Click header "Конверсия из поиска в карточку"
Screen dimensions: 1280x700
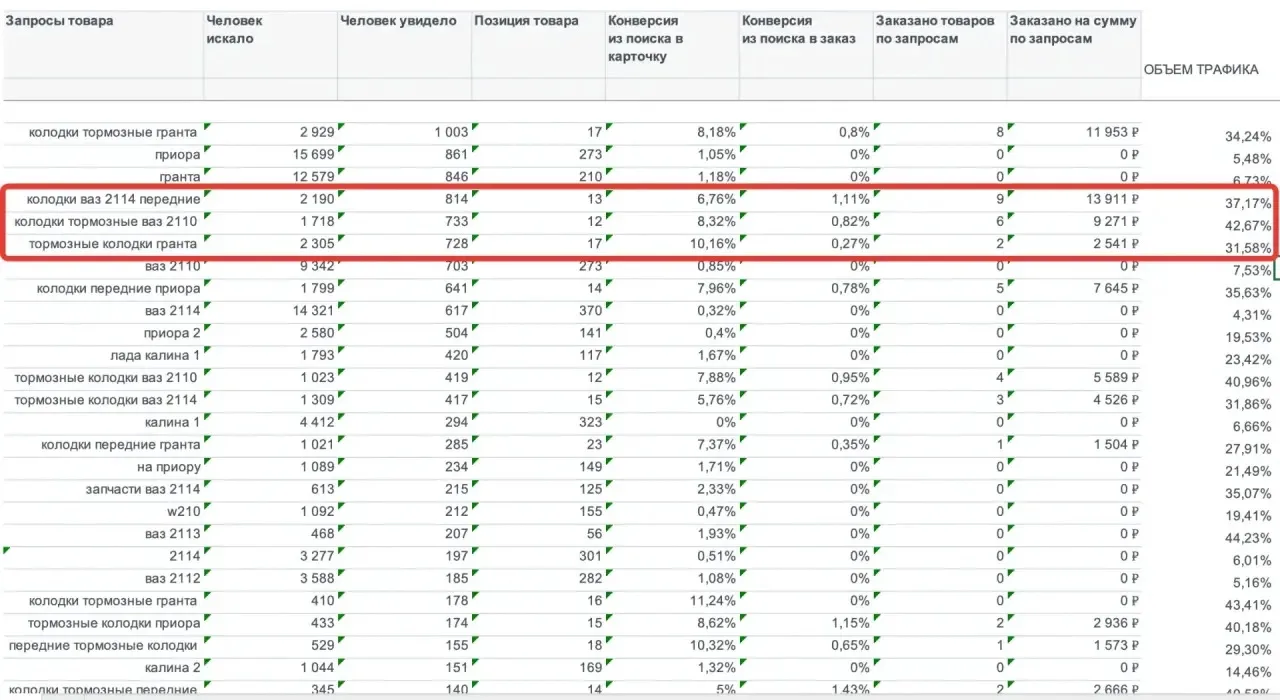coord(646,39)
